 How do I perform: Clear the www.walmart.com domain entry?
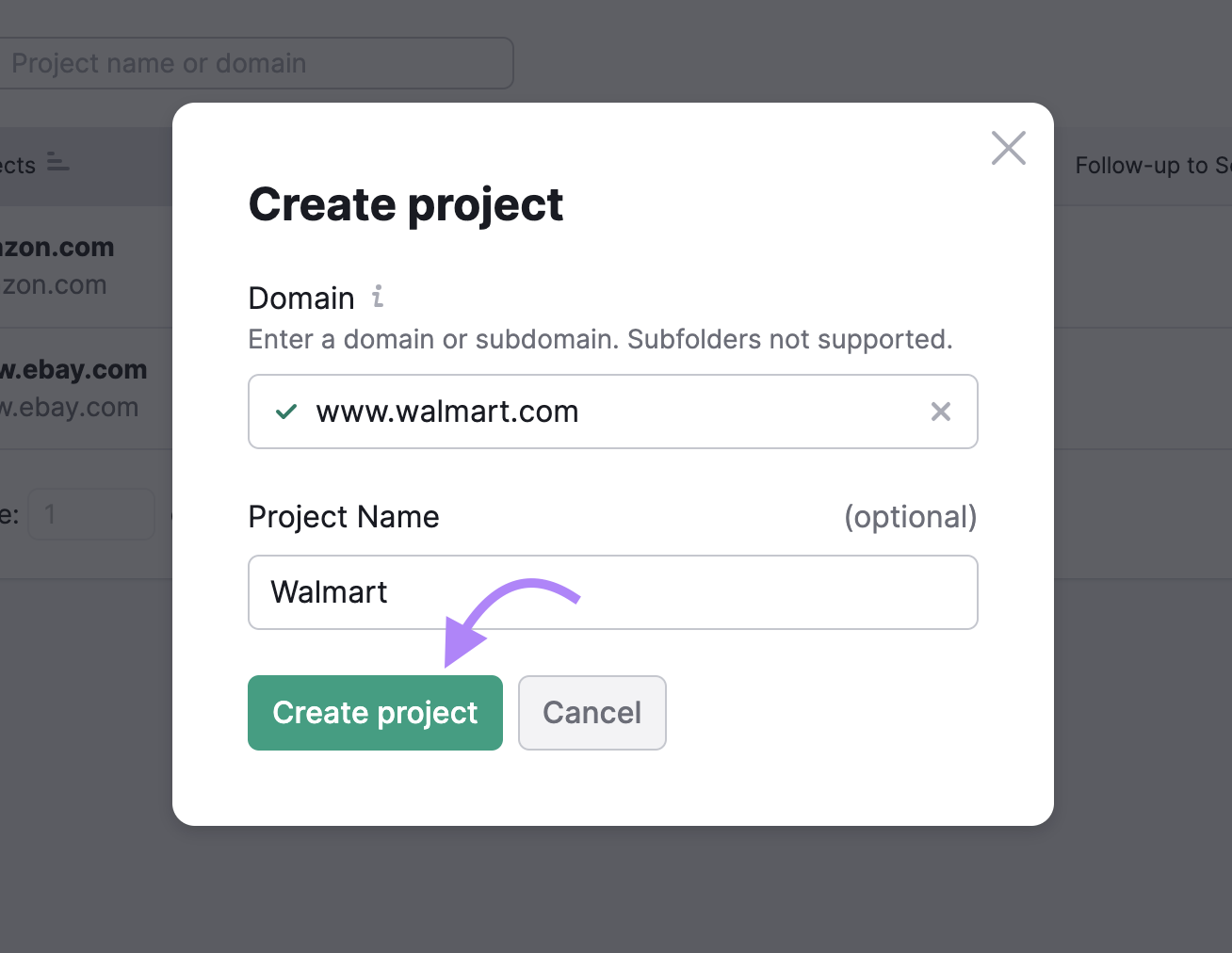[940, 412]
